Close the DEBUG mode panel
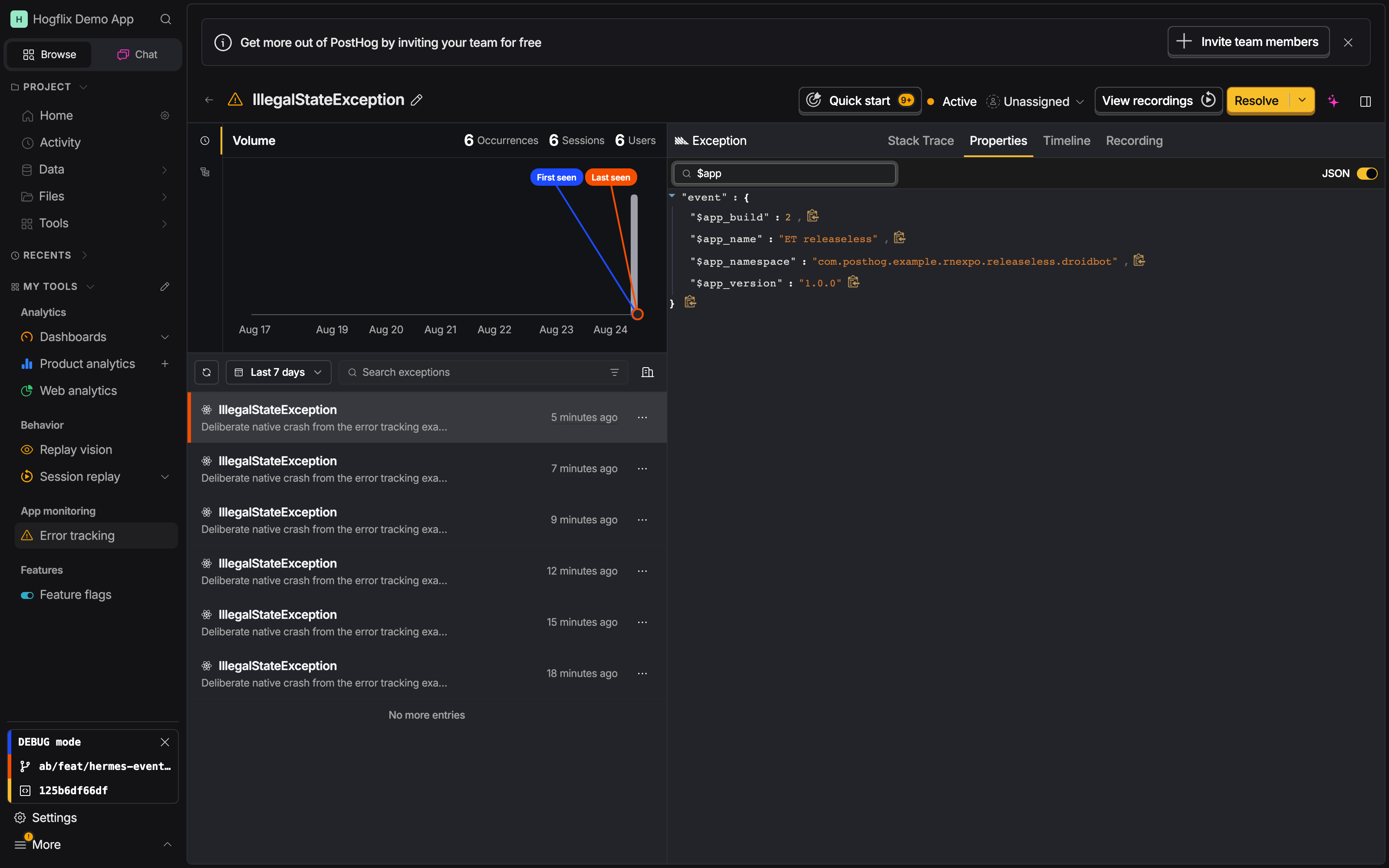Image resolution: width=1389 pixels, height=868 pixels. pos(165,742)
